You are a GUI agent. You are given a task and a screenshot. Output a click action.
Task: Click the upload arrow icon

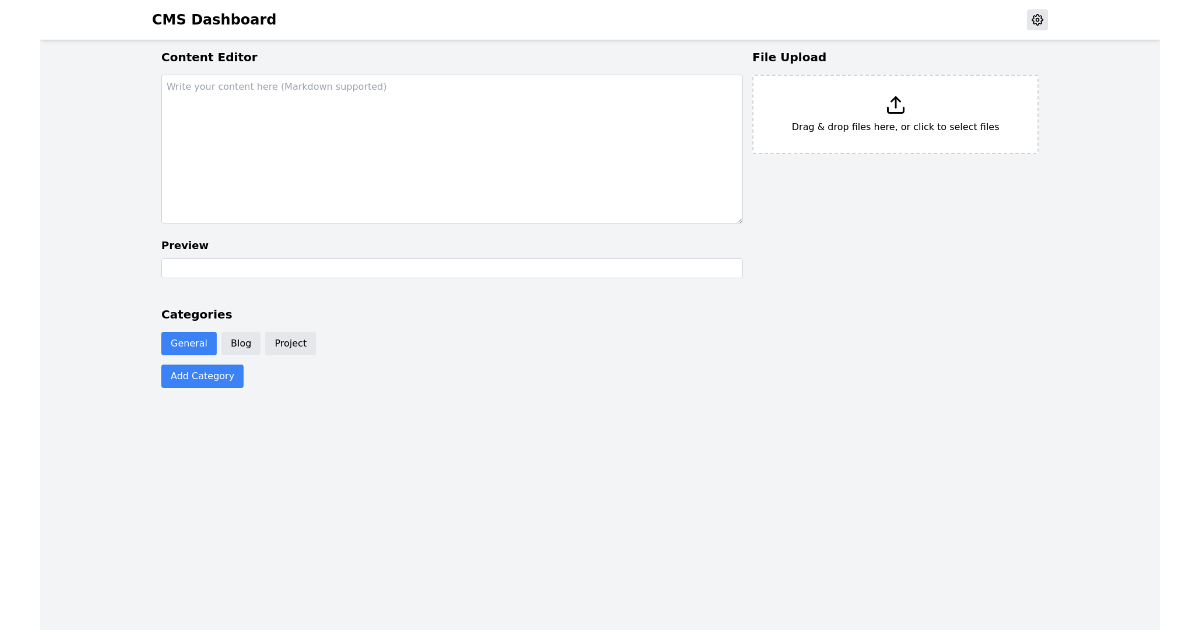coord(895,104)
